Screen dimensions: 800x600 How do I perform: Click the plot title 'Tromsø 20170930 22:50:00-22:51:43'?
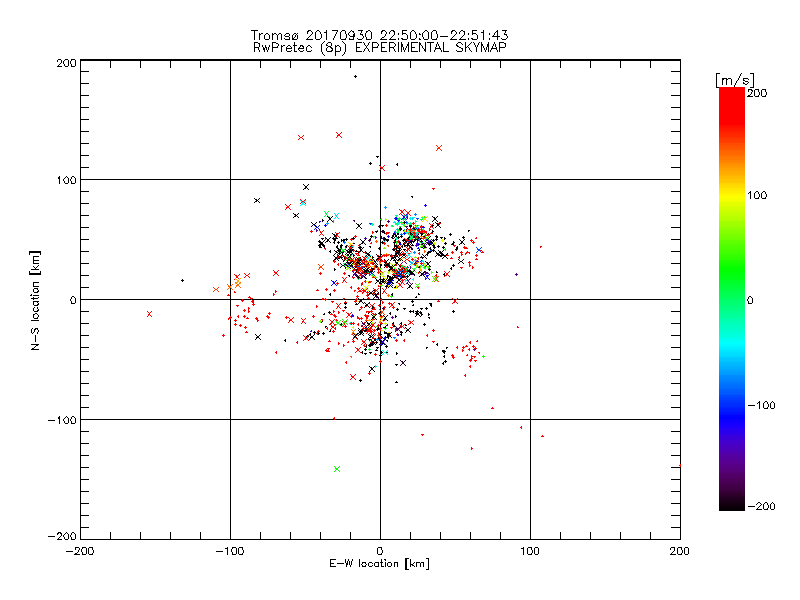pos(380,35)
